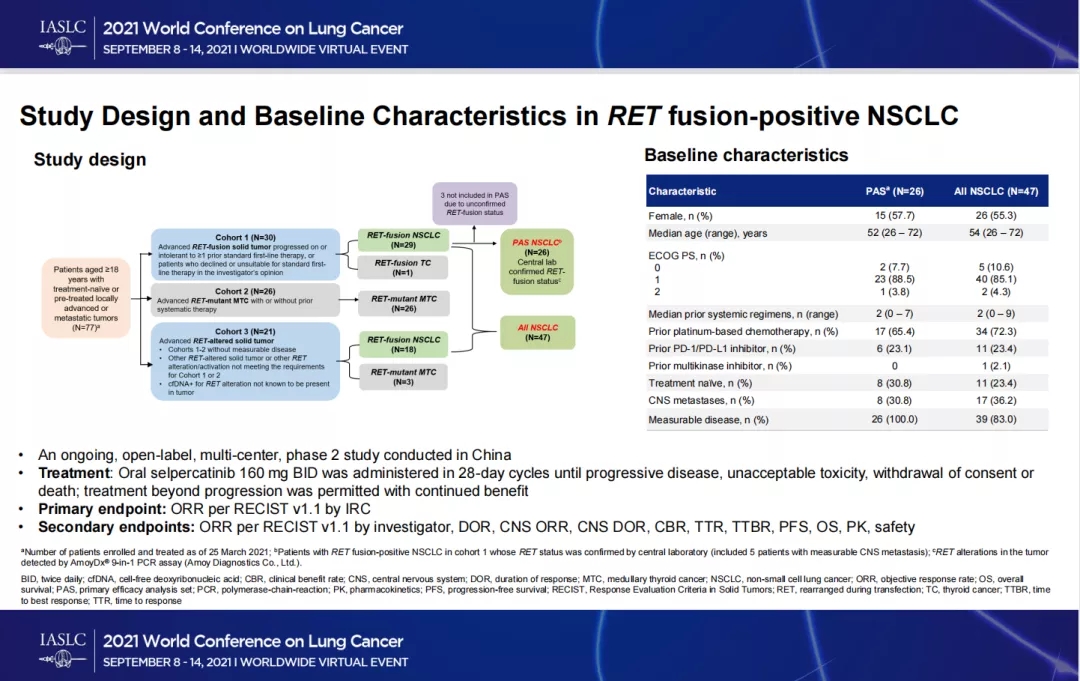The image size is (1080, 681).
Task: Click the 'Study Design and Baseline Characteristics' slide title
Action: coord(489,116)
